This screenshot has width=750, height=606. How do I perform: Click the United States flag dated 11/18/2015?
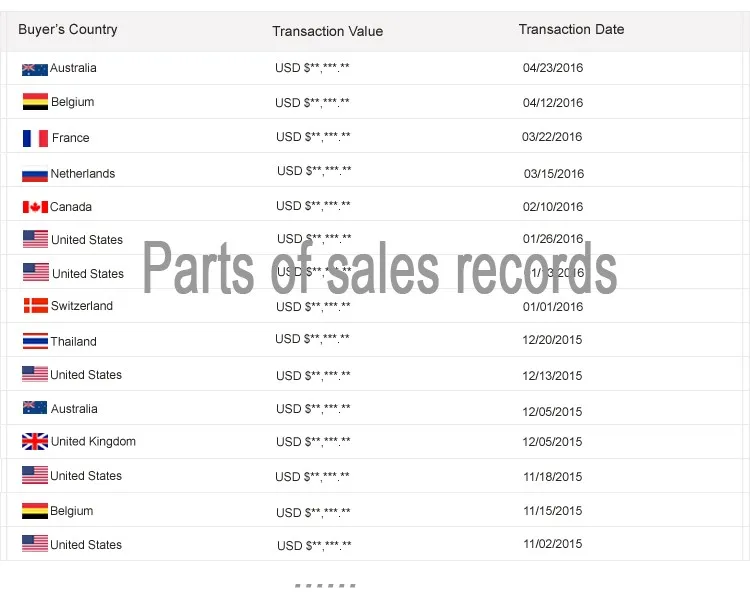point(35,475)
